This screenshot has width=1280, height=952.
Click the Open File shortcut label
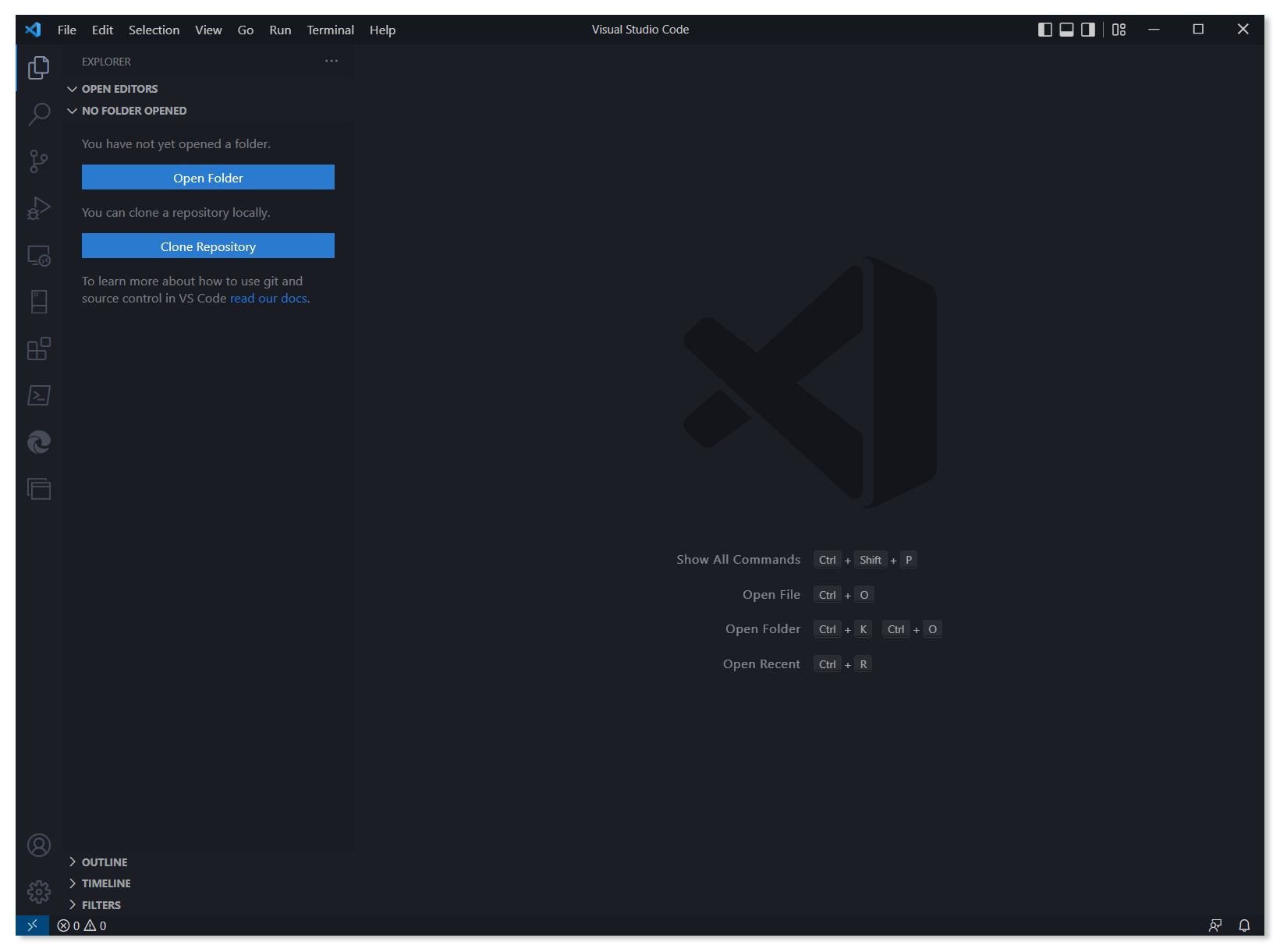771,595
